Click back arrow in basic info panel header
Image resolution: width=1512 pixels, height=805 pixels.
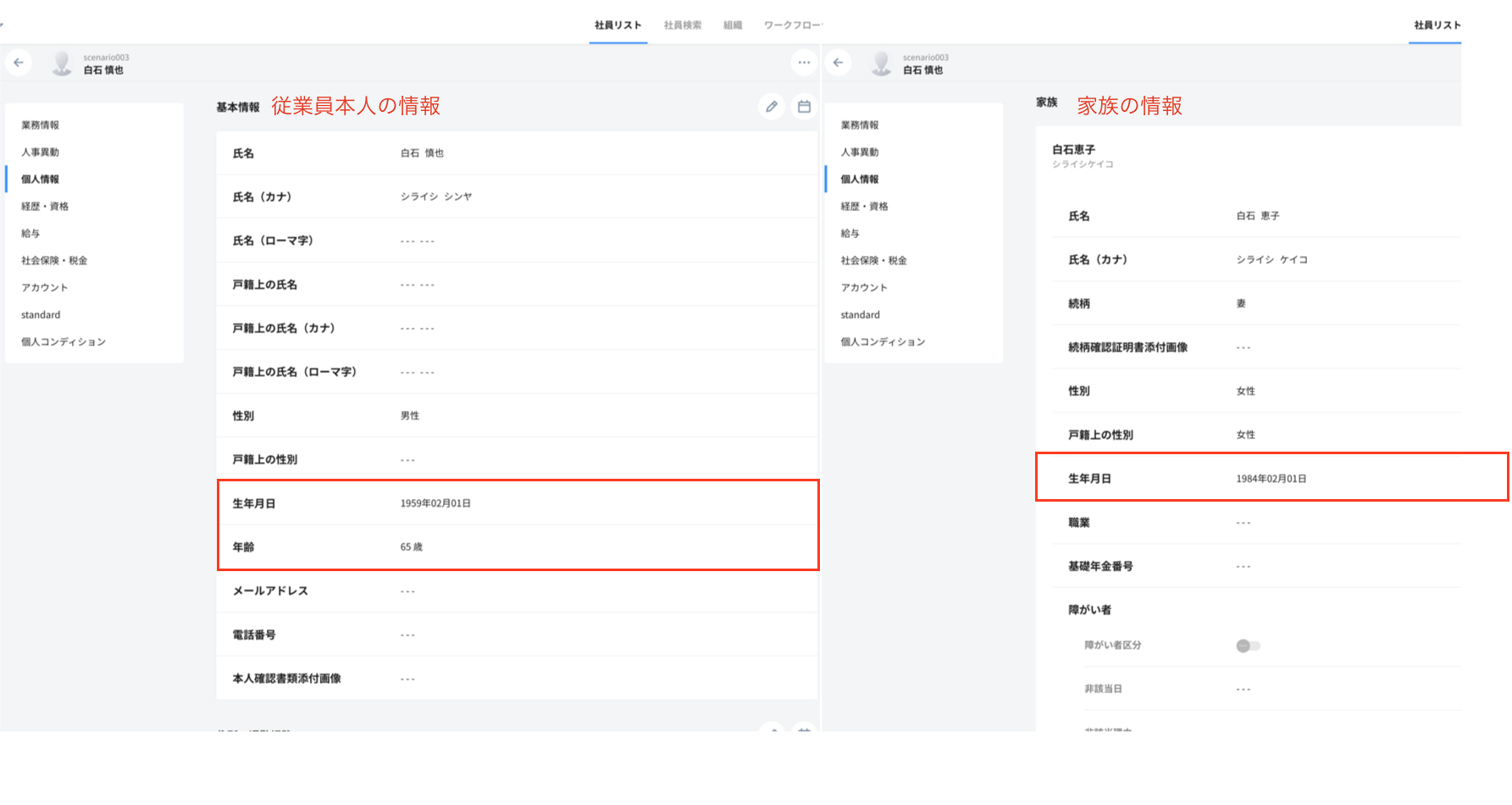coord(19,63)
